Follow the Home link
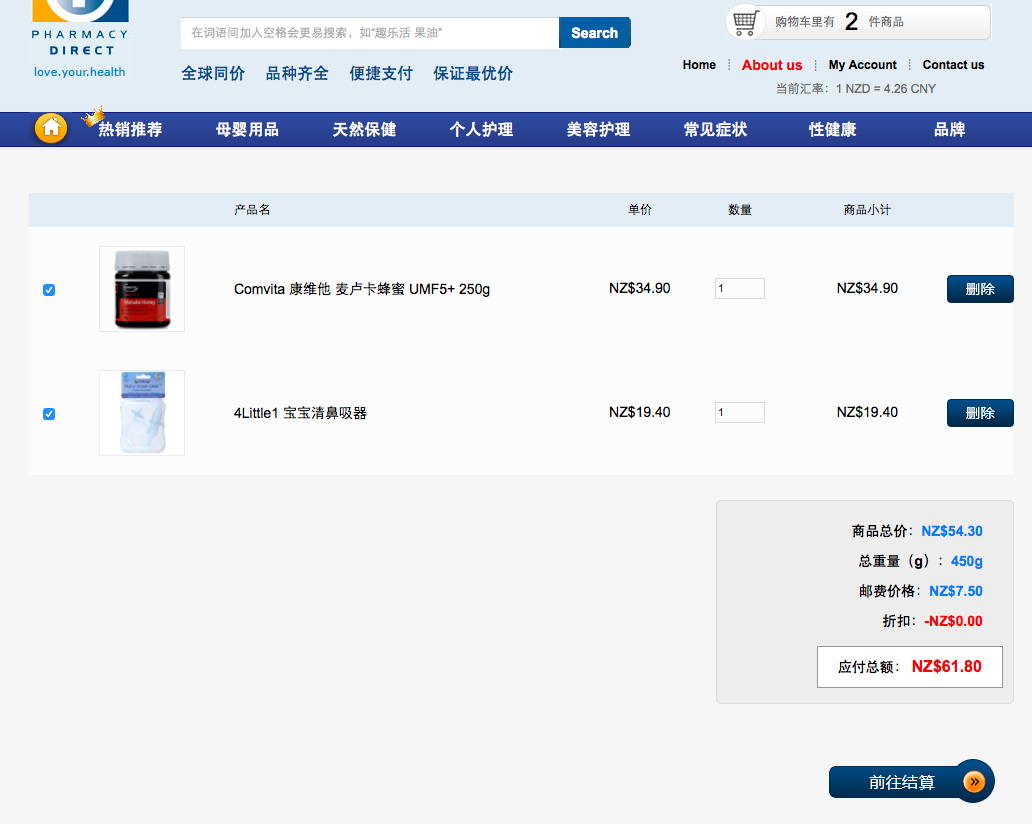This screenshot has width=1032, height=824. coord(699,64)
